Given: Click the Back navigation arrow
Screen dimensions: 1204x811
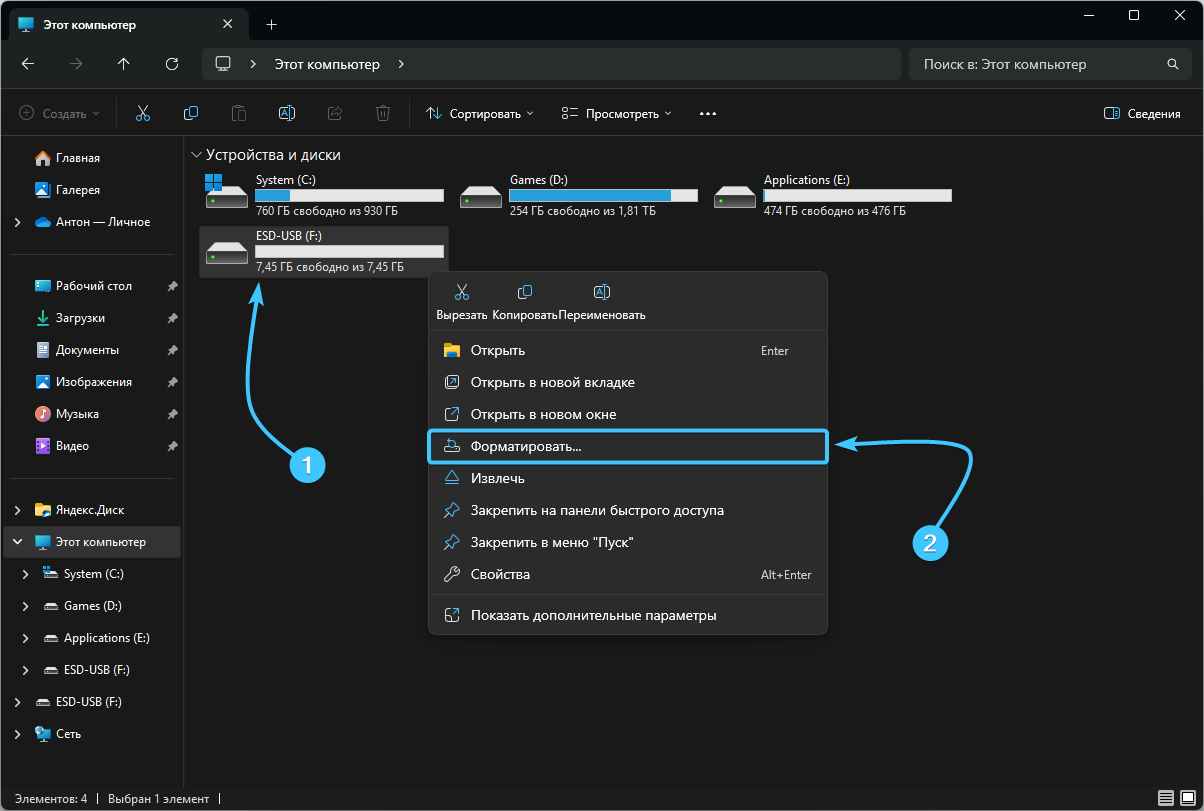Looking at the screenshot, I should point(28,64).
